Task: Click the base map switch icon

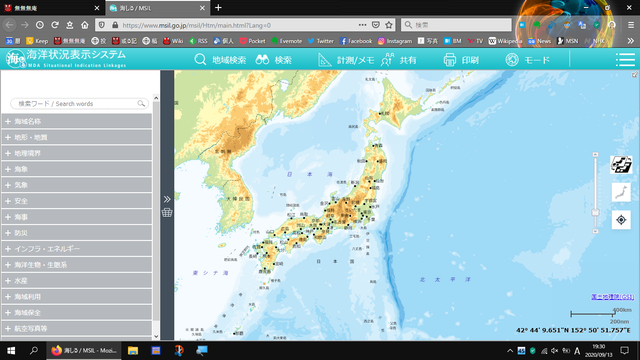Action: pyautogui.click(x=621, y=164)
